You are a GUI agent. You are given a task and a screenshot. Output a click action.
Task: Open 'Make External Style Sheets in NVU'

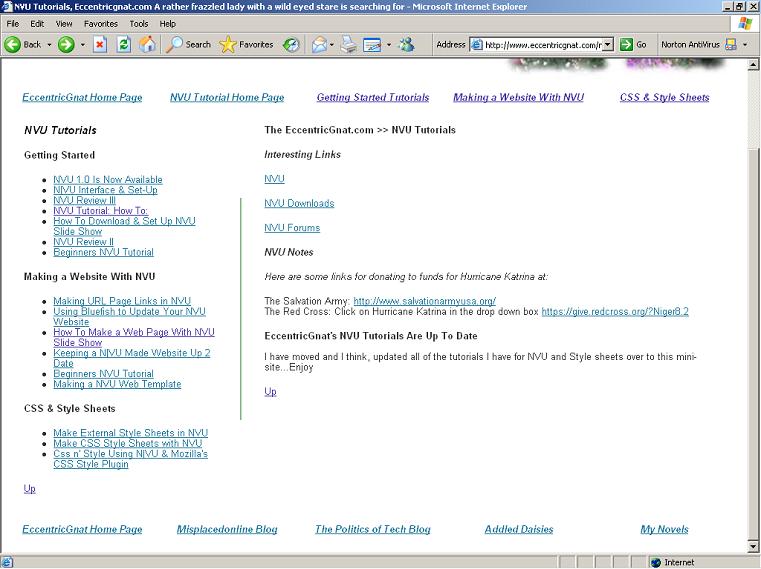(x=130, y=433)
